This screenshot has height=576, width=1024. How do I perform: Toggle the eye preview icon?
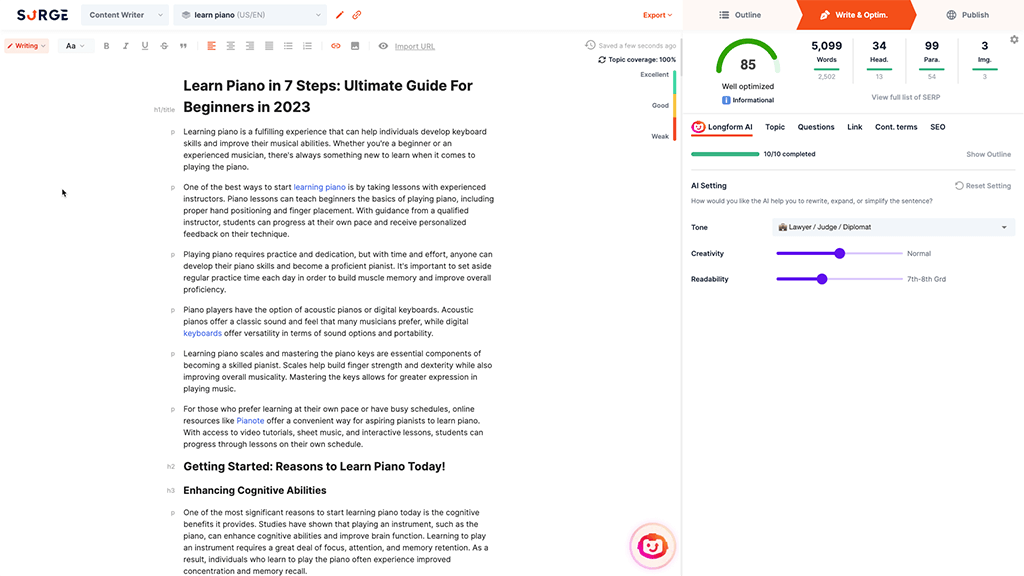click(x=383, y=46)
